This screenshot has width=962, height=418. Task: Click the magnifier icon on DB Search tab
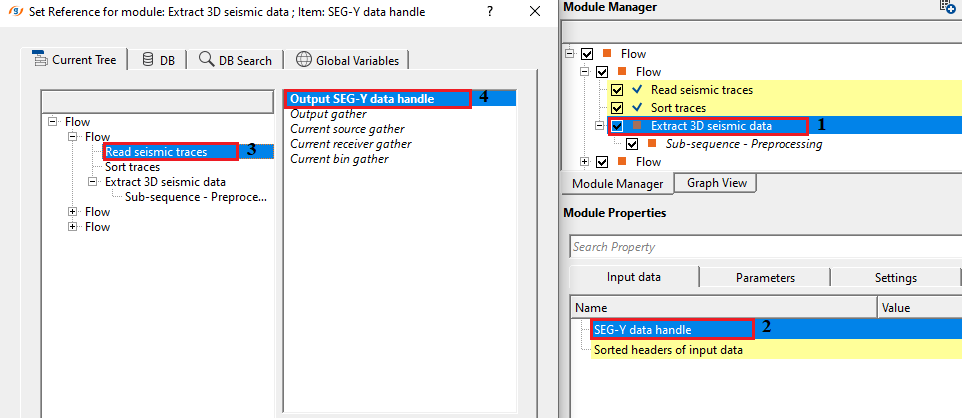207,60
